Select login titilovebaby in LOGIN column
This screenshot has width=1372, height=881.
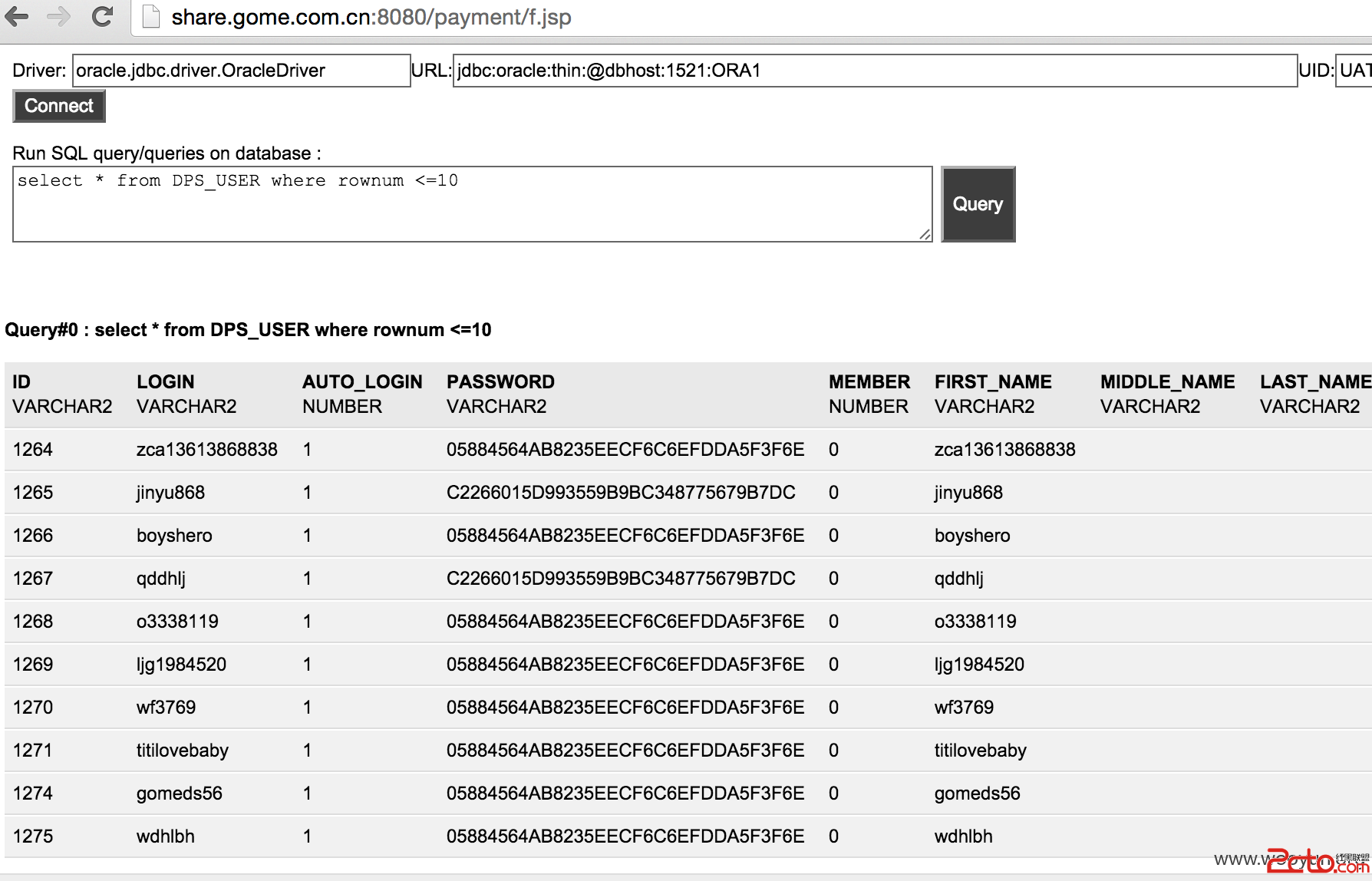[x=183, y=751]
